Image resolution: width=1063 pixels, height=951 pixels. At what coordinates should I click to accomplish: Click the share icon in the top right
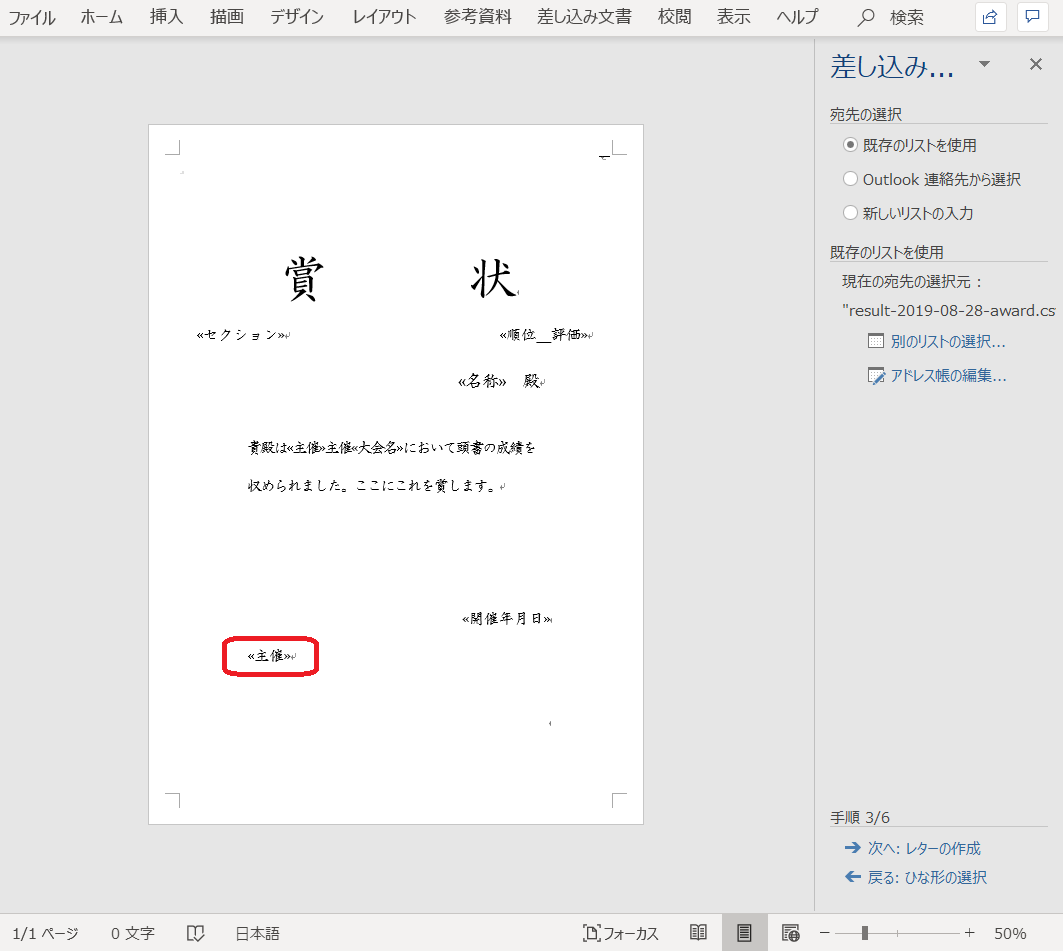pos(990,17)
